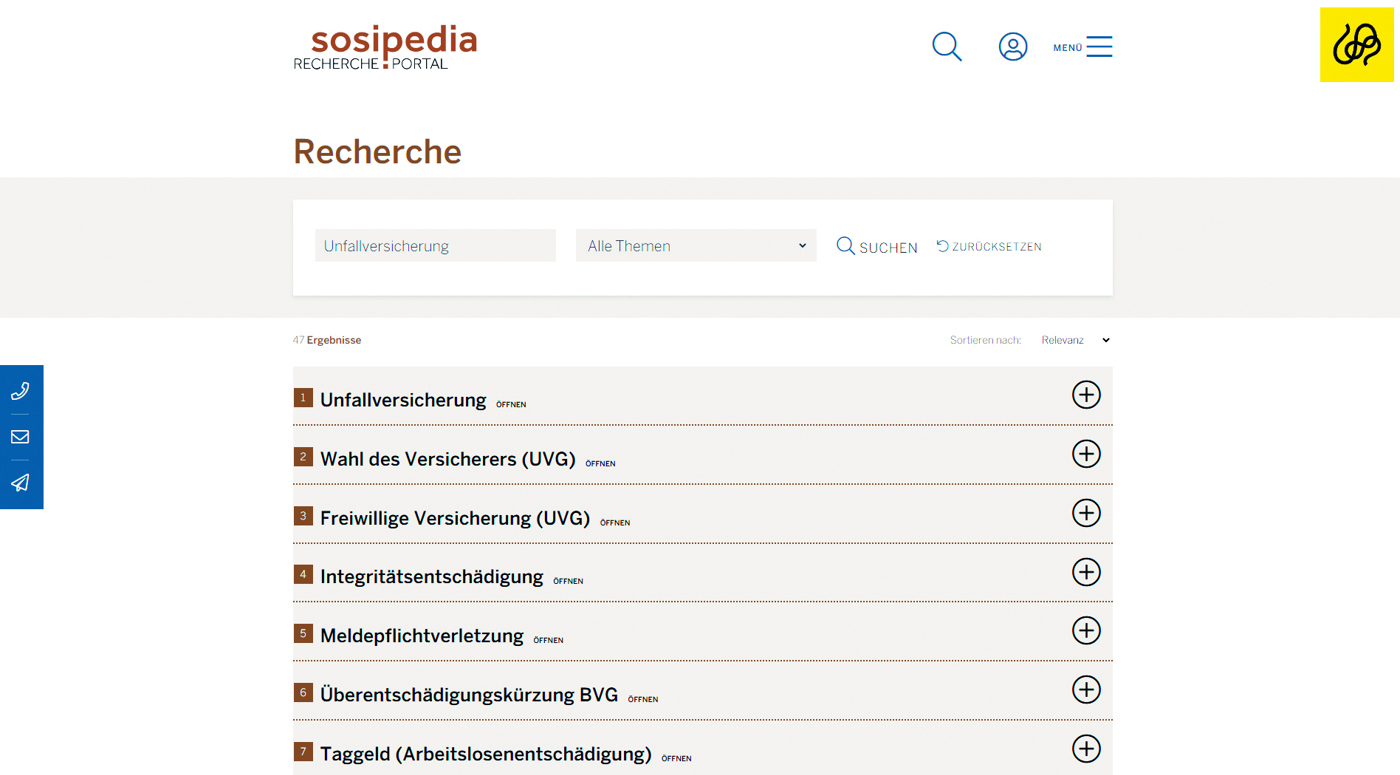
Task: Click the number 4 result badge
Action: point(303,575)
